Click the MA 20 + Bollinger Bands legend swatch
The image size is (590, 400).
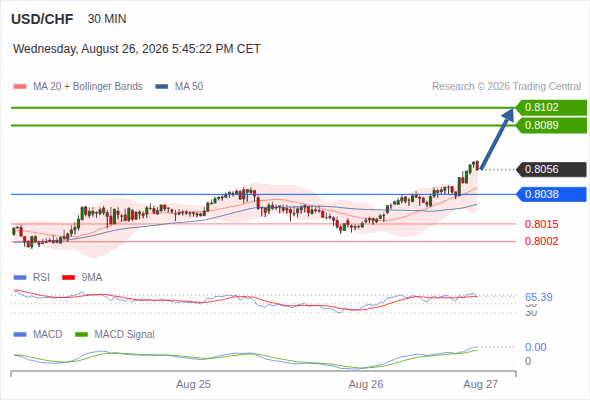20,87
